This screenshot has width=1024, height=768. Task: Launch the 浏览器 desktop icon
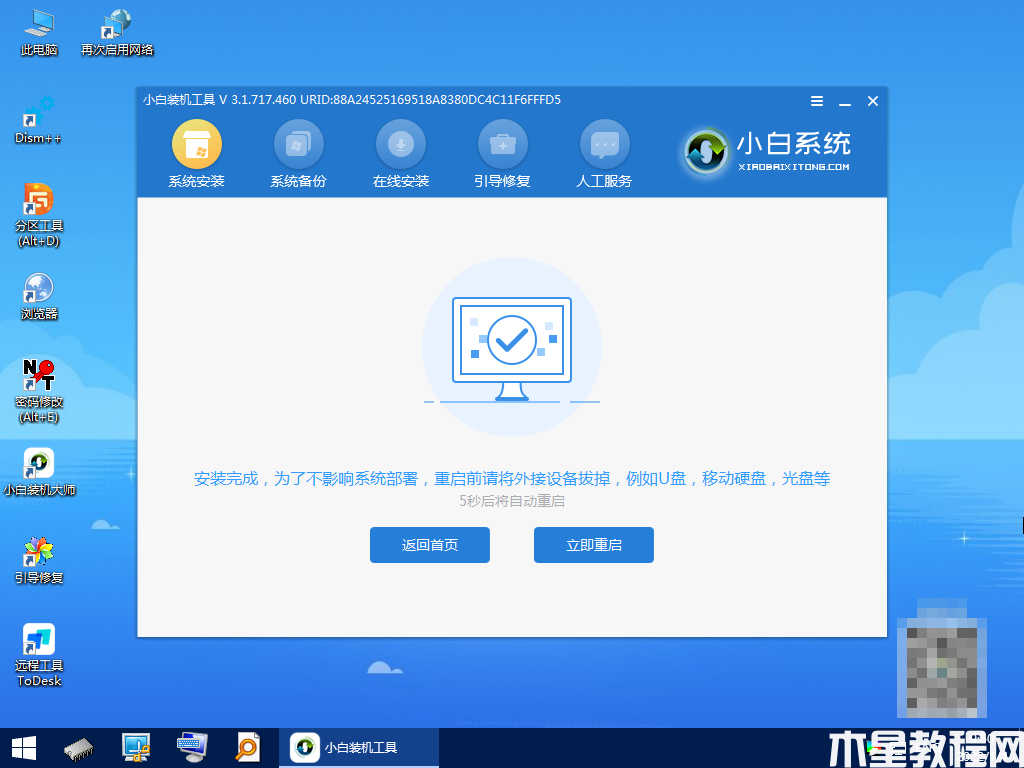[x=39, y=296]
